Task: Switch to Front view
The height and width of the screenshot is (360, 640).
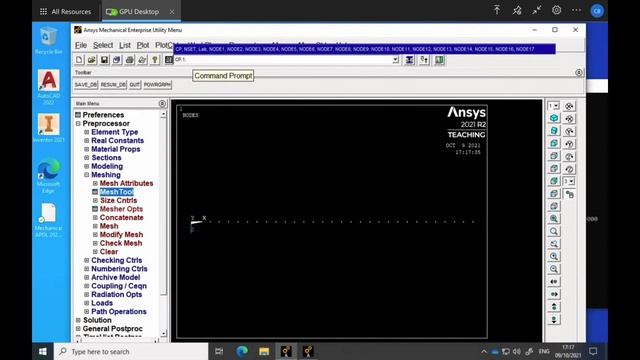Action: pyautogui.click(x=554, y=143)
